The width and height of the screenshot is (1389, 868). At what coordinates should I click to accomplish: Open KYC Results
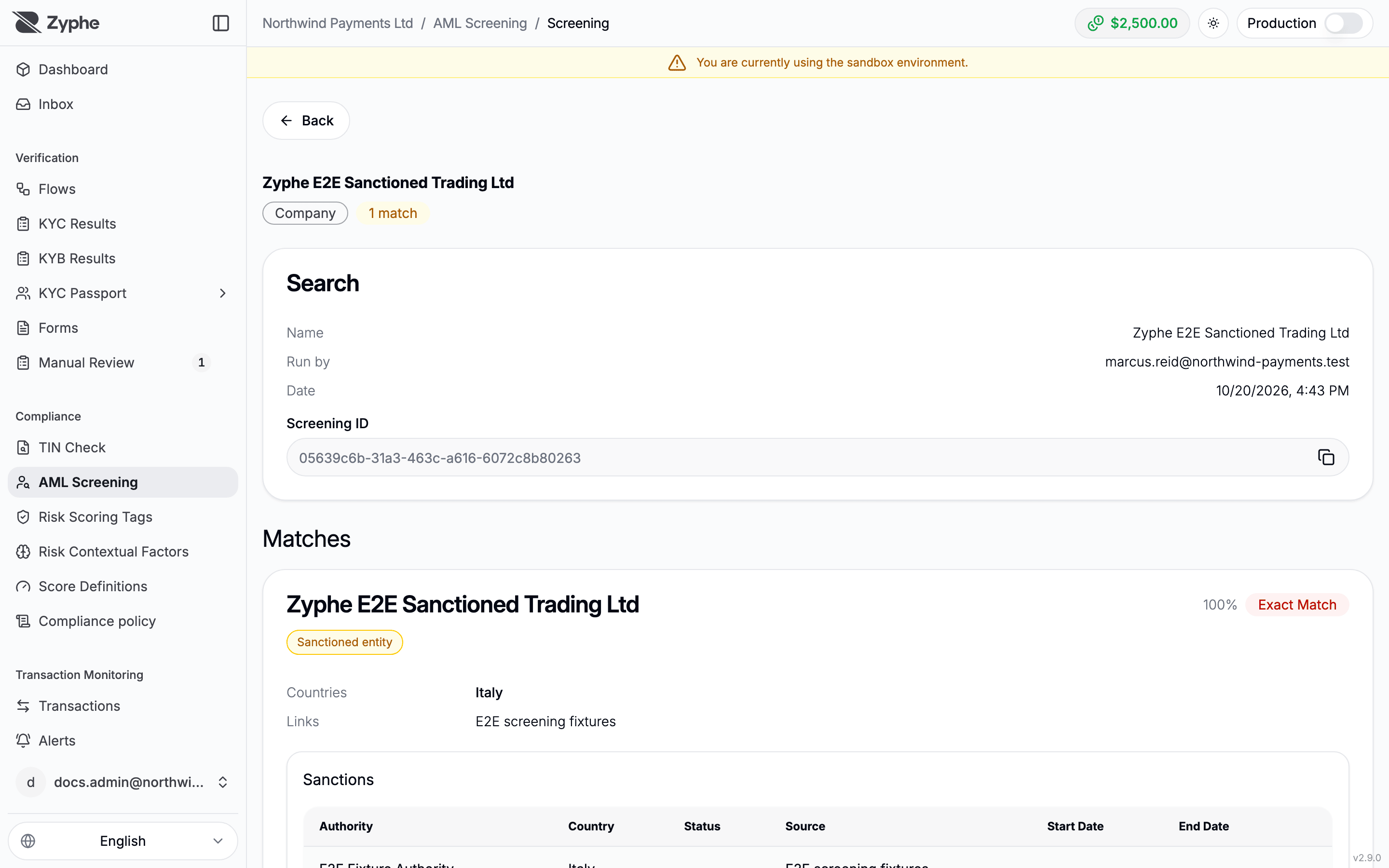tap(123, 224)
